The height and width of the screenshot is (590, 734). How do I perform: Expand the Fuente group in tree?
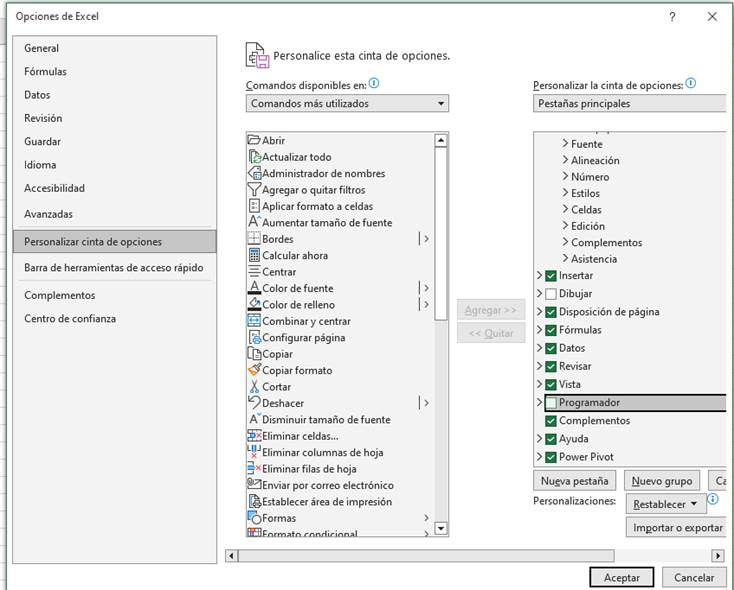coord(565,143)
